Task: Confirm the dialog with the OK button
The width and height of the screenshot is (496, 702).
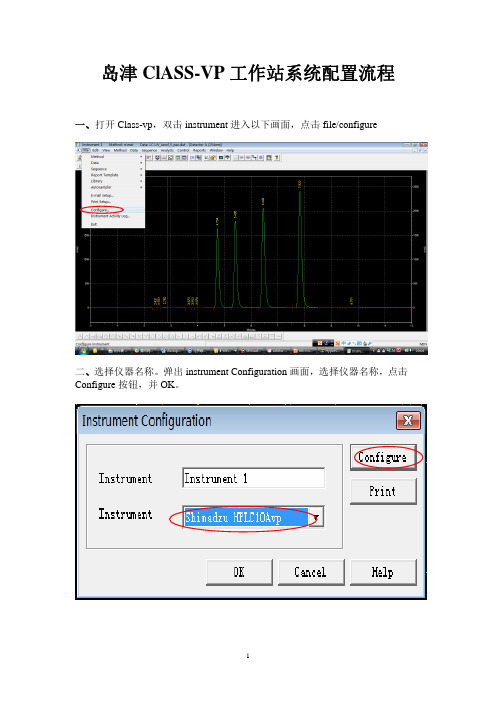Action: 239,572
